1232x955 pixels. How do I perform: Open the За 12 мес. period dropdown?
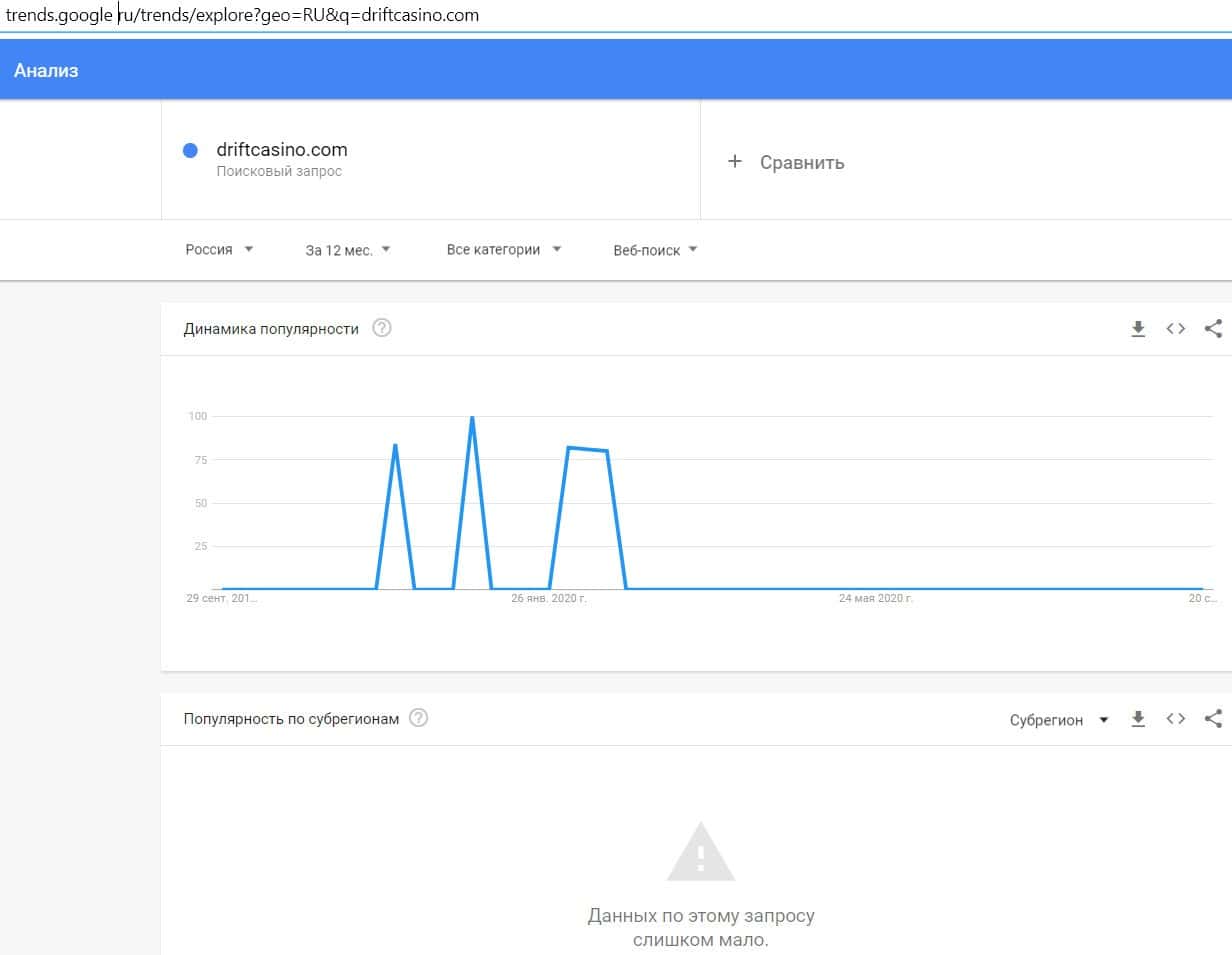tap(348, 250)
